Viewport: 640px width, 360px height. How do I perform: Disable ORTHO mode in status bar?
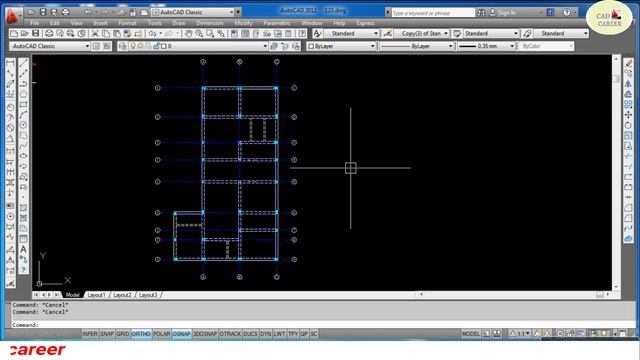coord(141,334)
